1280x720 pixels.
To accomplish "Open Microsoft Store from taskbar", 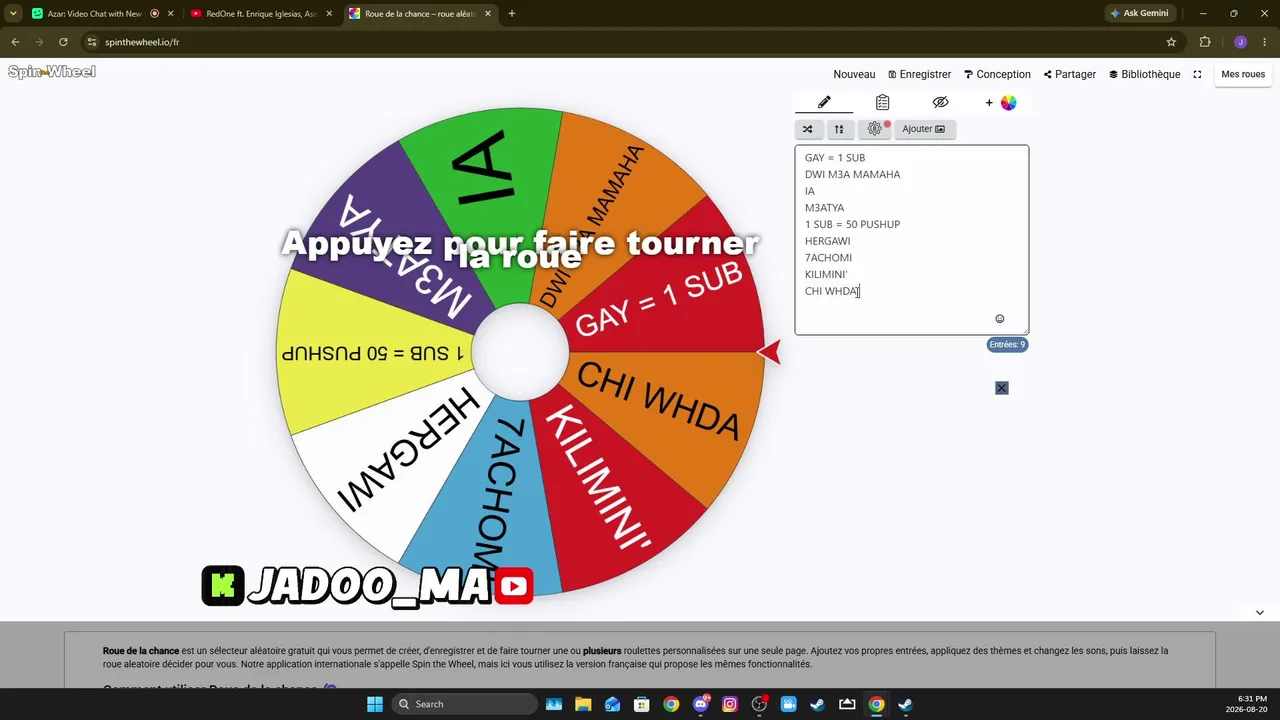I will pos(642,704).
